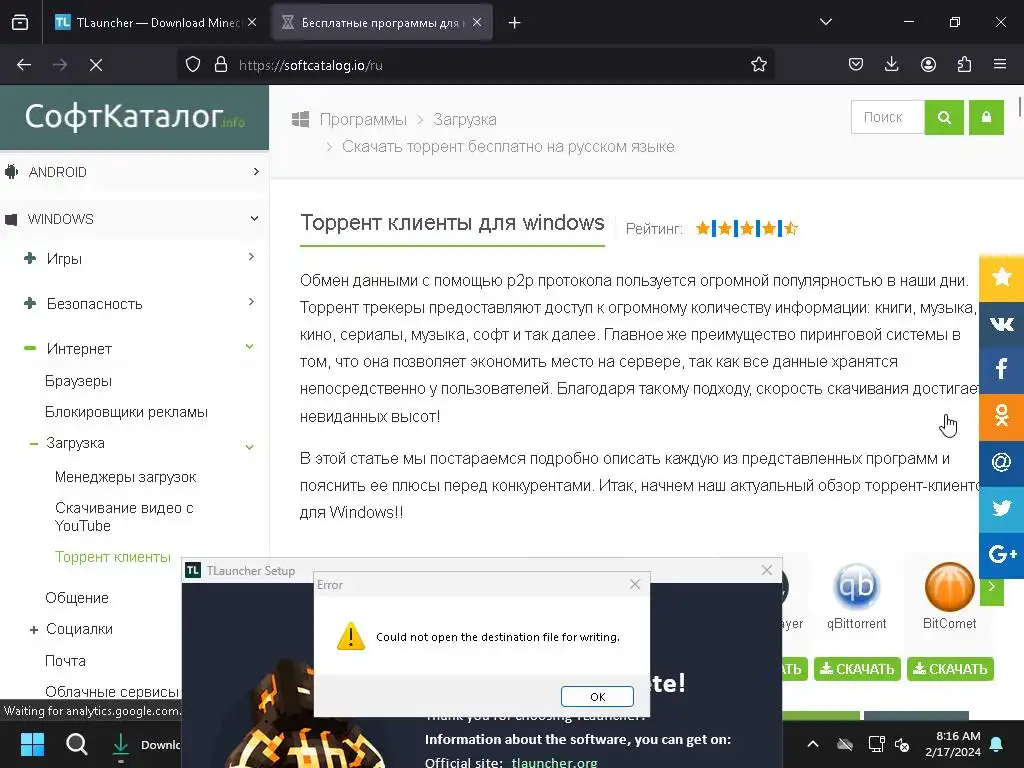Expand the ANDROID sidebar section
Image resolution: width=1024 pixels, height=768 pixels.
click(x=256, y=171)
